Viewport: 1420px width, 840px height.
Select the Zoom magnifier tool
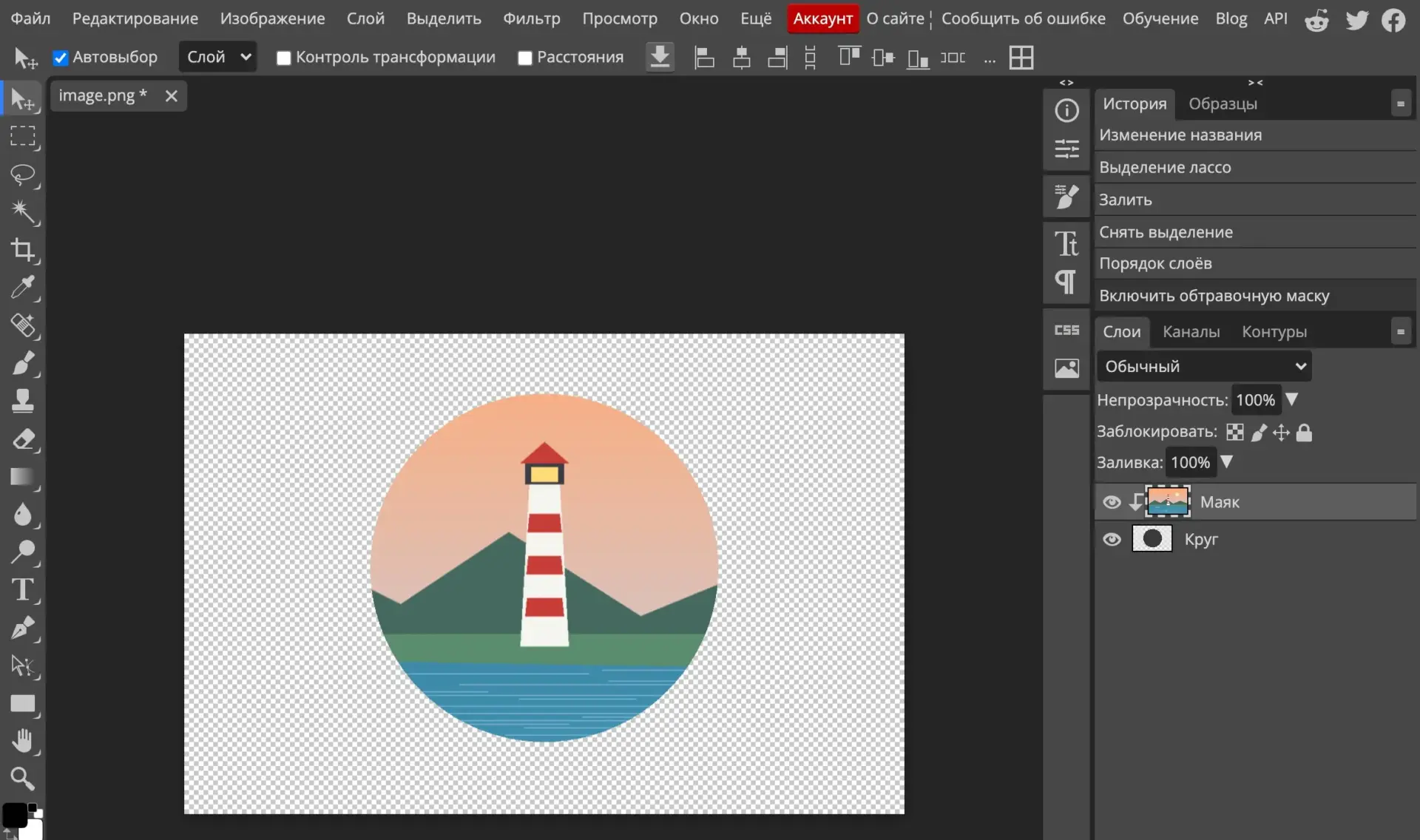point(22,779)
